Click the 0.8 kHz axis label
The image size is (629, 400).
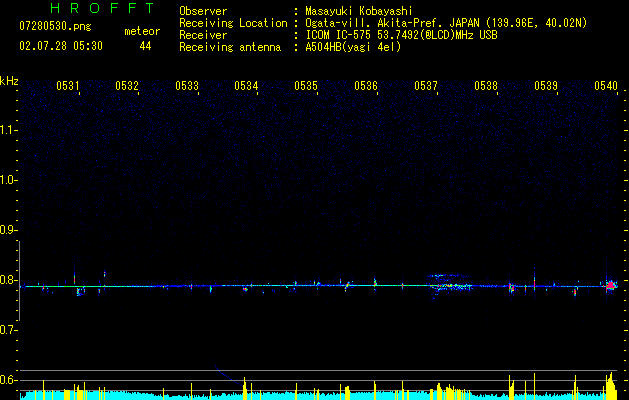click(x=8, y=280)
